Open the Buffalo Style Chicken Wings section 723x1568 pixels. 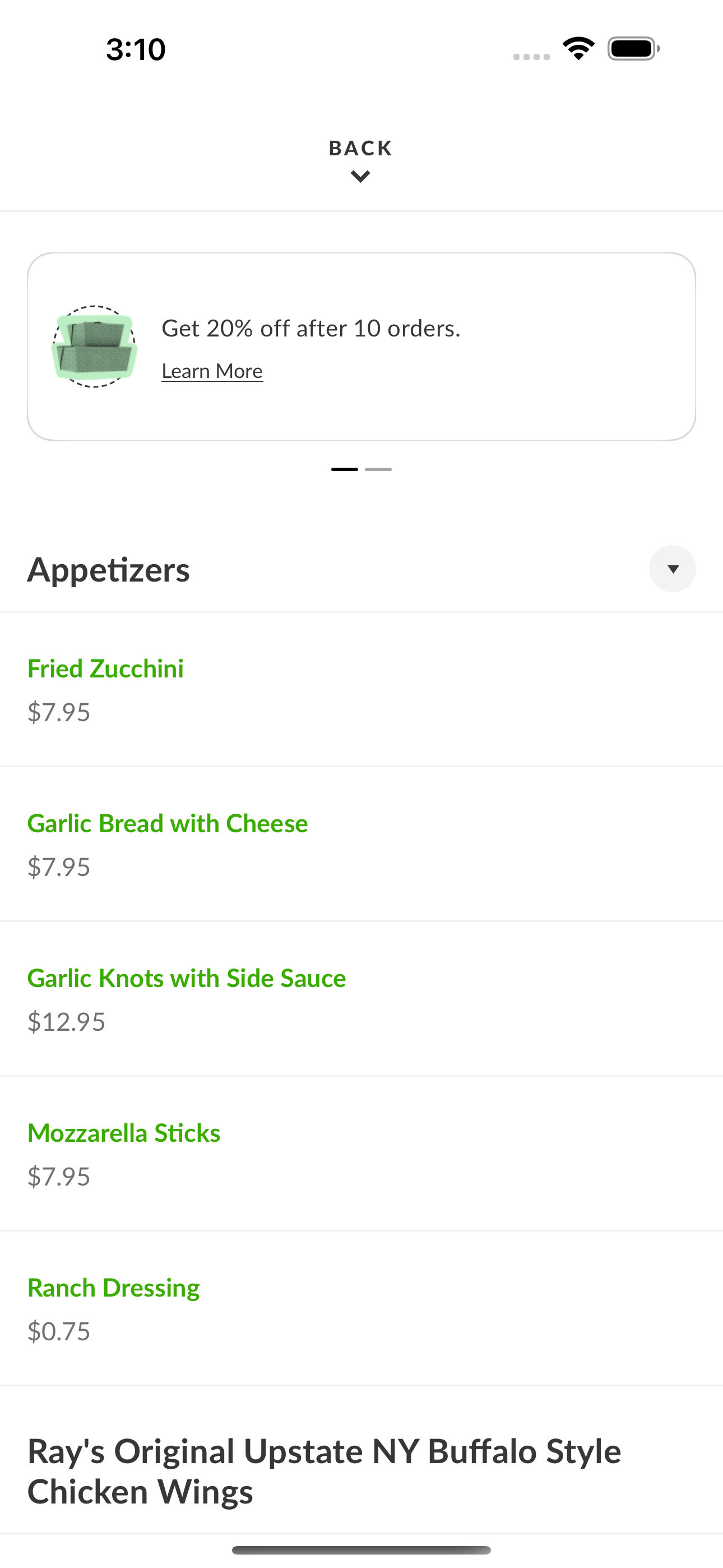point(325,1471)
